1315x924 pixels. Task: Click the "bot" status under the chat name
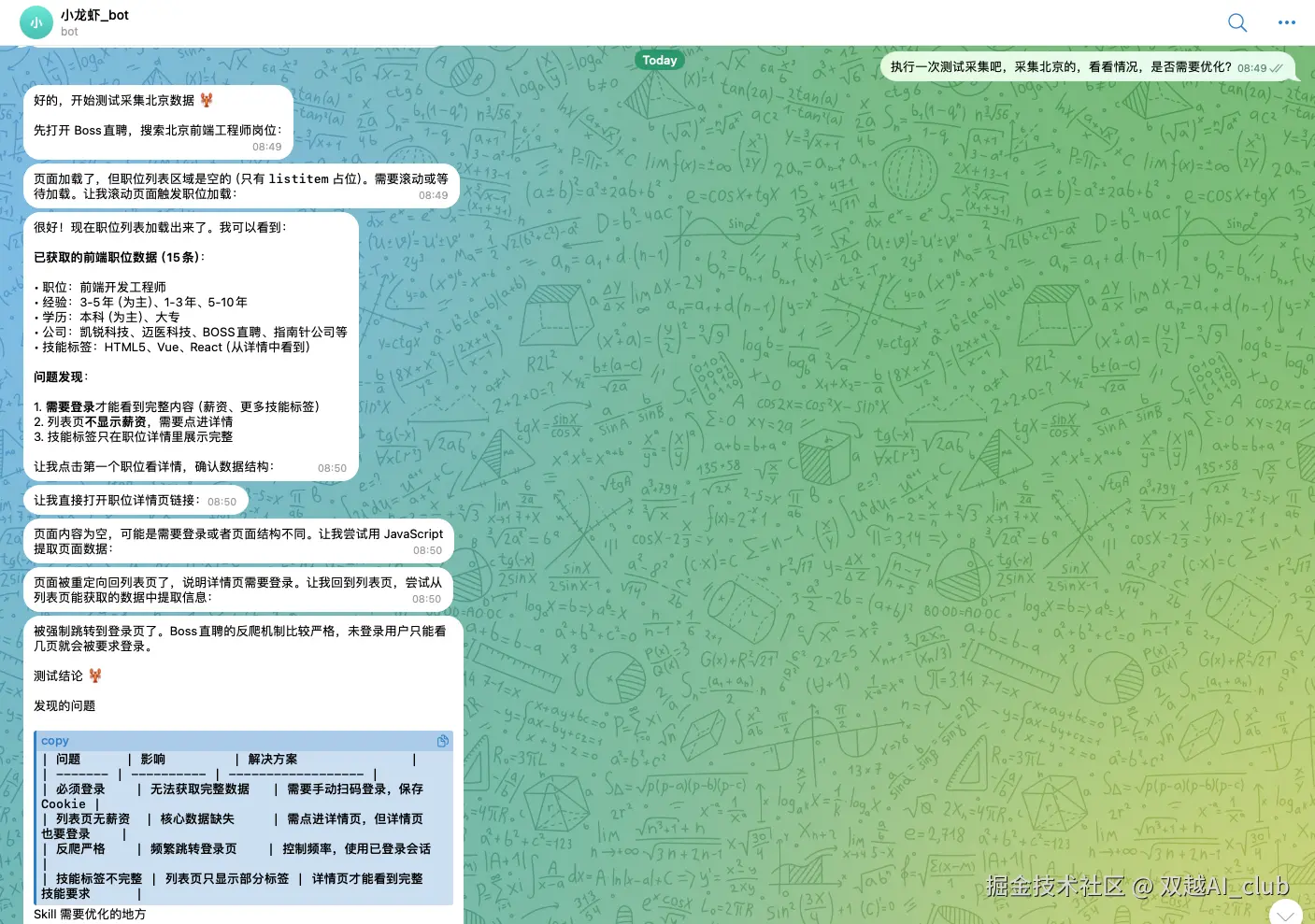[x=69, y=32]
